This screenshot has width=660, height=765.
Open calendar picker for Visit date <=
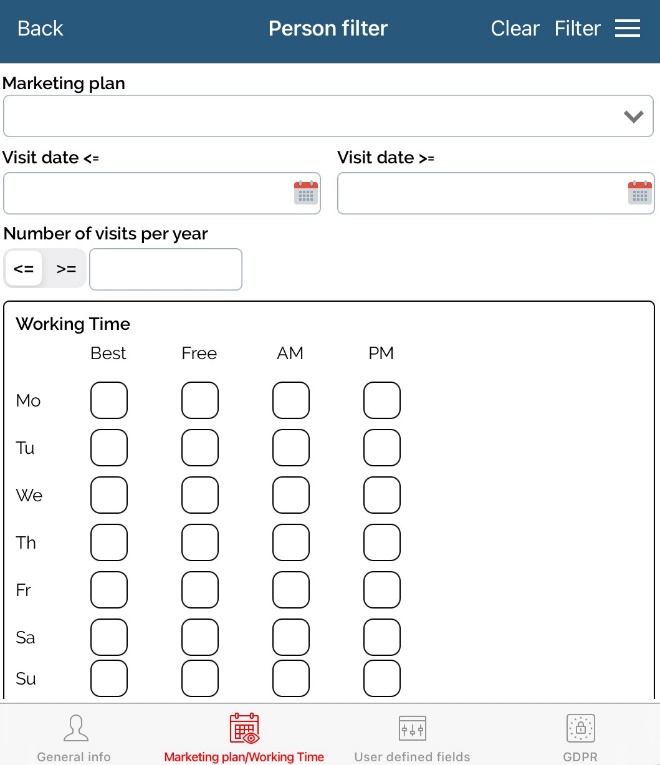click(305, 193)
